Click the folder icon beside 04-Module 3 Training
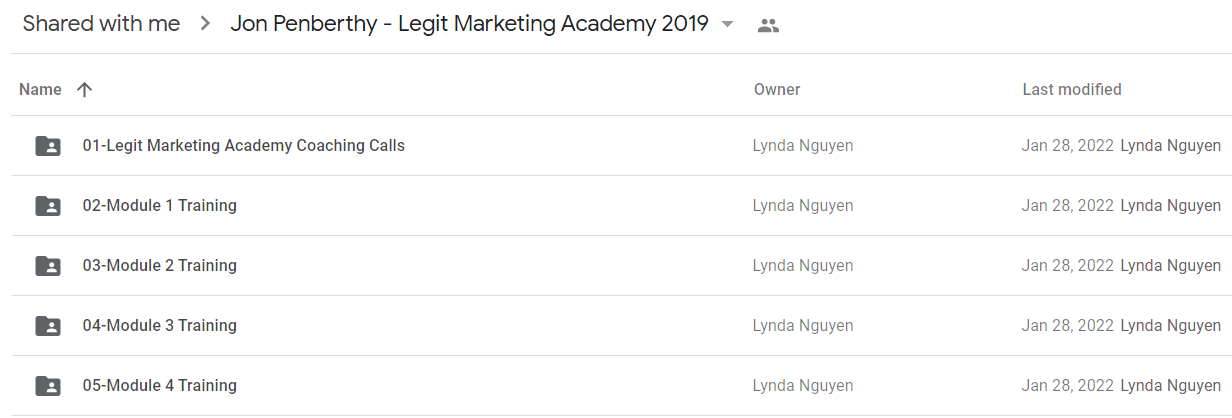This screenshot has height=418, width=1232. pos(47,326)
